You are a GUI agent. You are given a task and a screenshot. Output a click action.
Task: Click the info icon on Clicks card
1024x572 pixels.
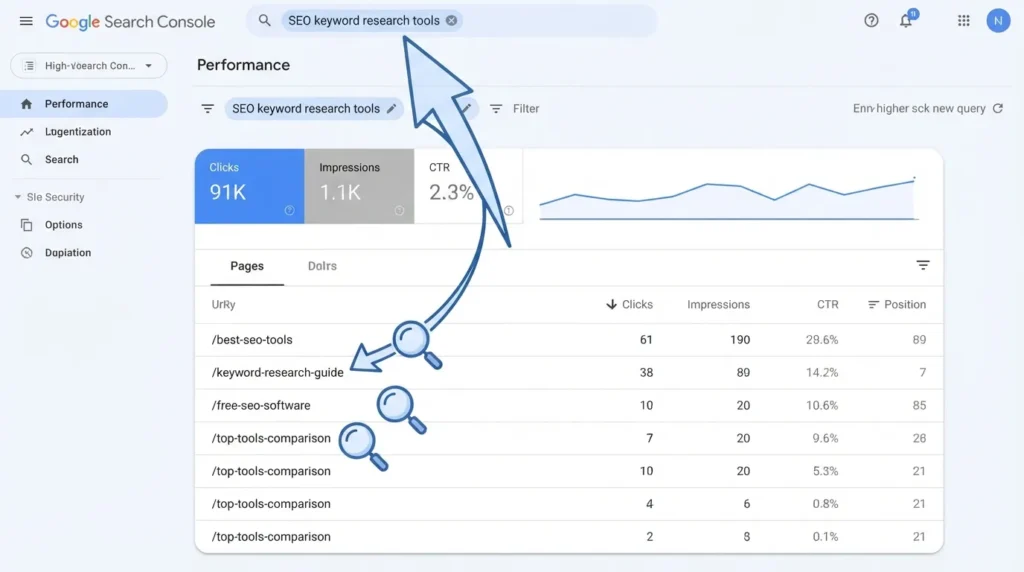point(289,210)
